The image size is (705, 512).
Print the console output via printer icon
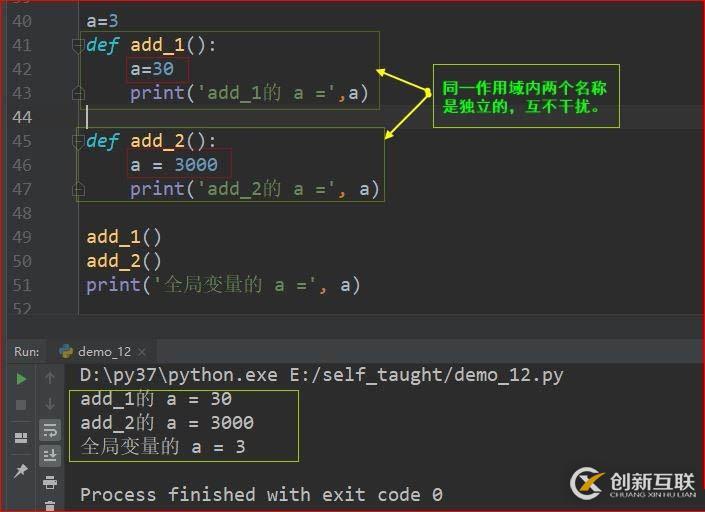click(50, 482)
